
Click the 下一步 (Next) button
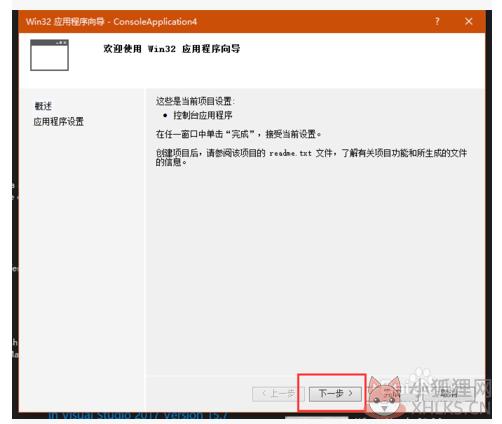[335, 394]
